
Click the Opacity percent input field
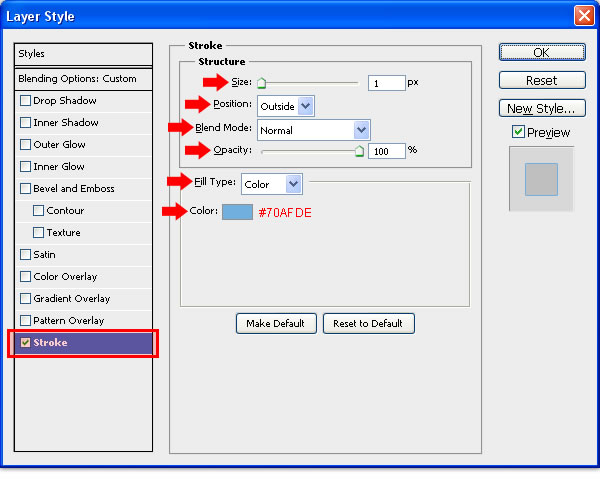[386, 151]
